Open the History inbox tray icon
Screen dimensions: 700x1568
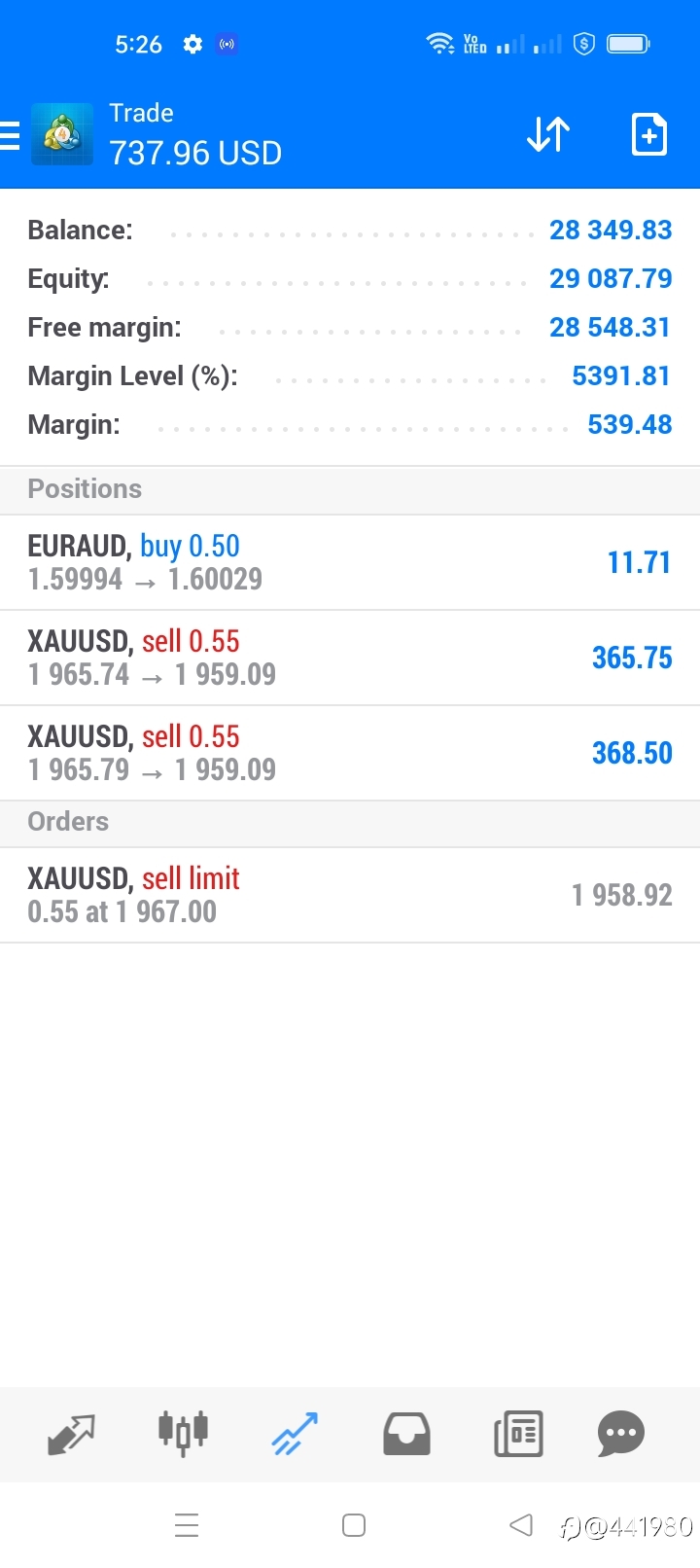(406, 1433)
